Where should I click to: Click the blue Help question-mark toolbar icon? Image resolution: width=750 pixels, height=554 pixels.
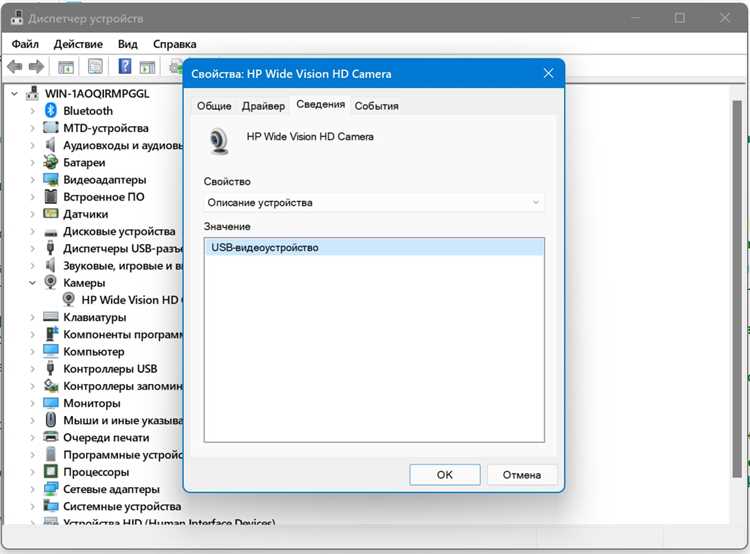coord(125,66)
